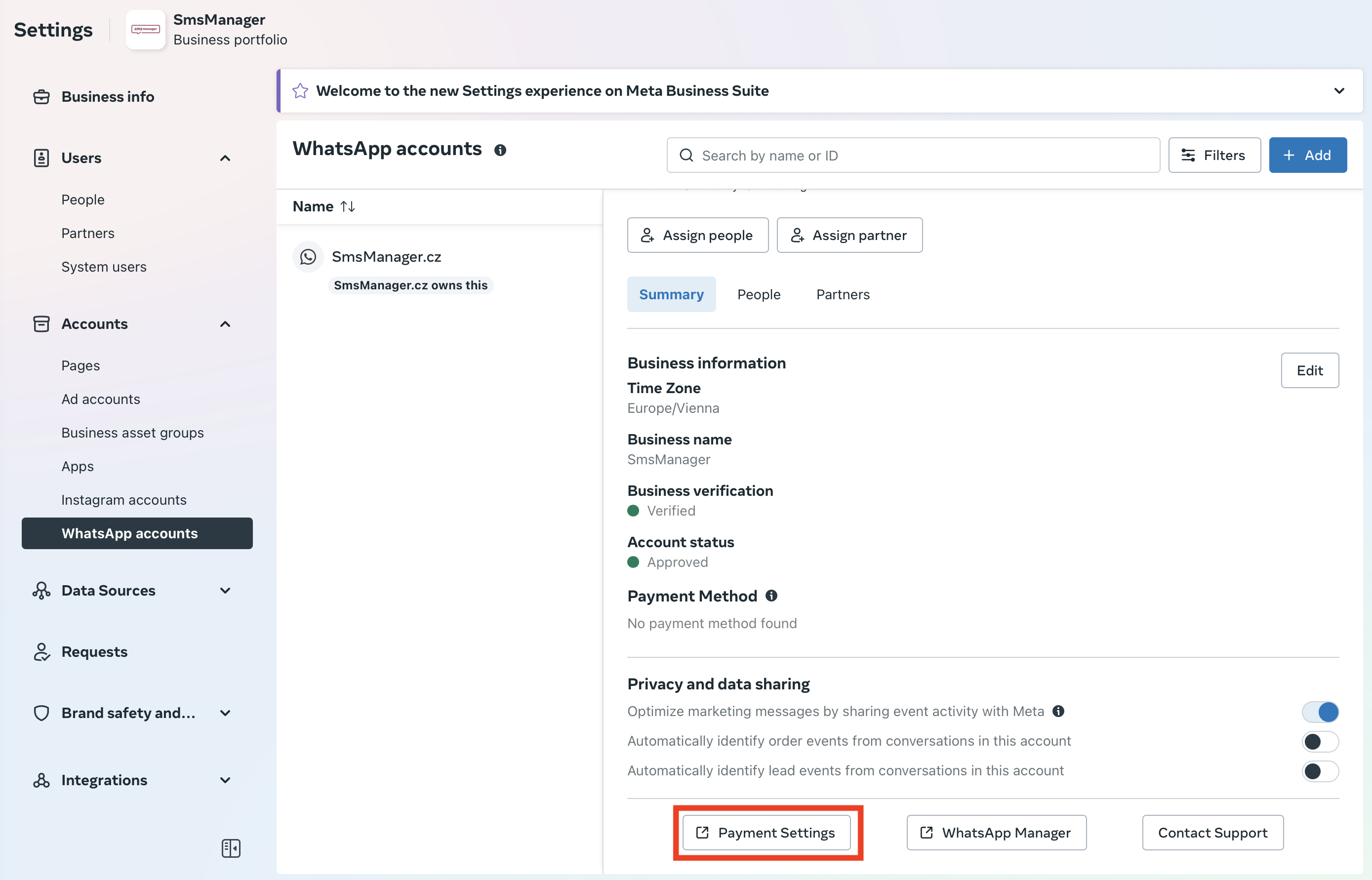Click the collapse sidebar panel icon
This screenshot has width=1372, height=880.
click(231, 848)
